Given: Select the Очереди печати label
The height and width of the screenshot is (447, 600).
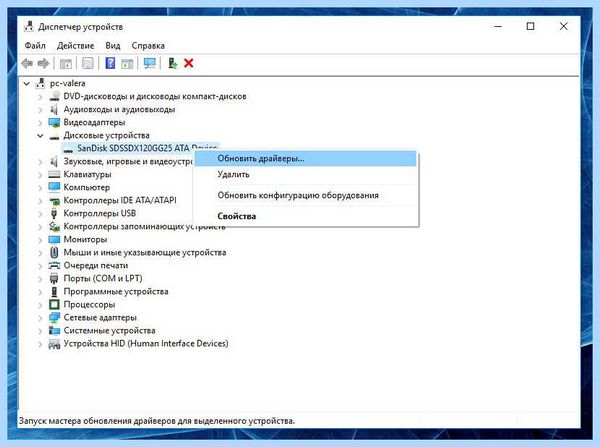Looking at the screenshot, I should coord(96,266).
